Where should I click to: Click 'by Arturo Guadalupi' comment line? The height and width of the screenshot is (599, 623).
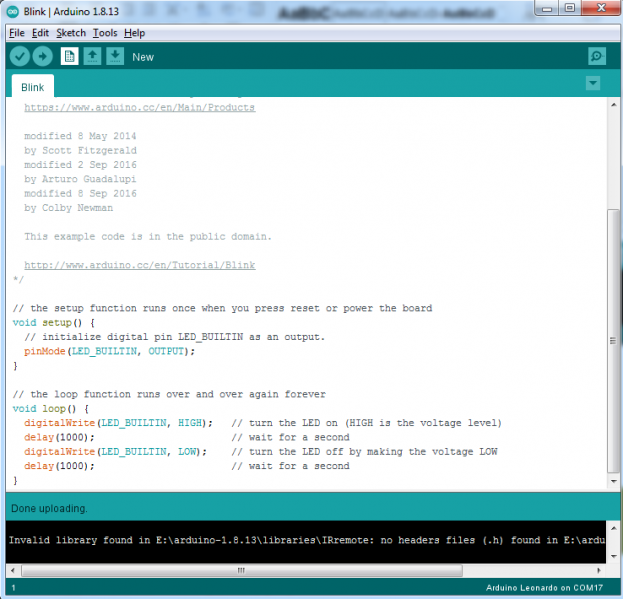(x=80, y=179)
